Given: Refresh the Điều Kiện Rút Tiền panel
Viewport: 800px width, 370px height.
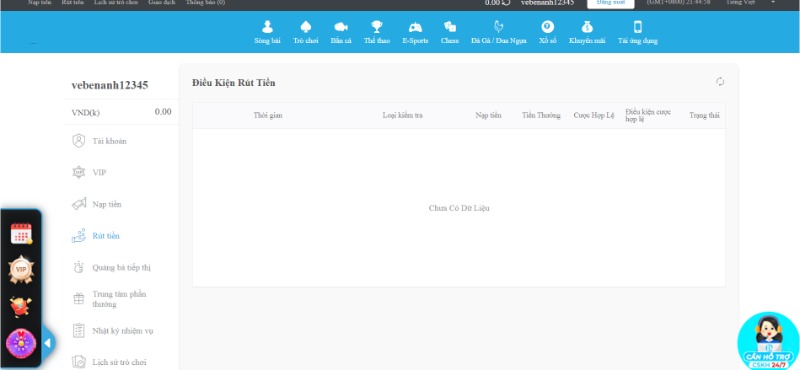Looking at the screenshot, I should 720,82.
